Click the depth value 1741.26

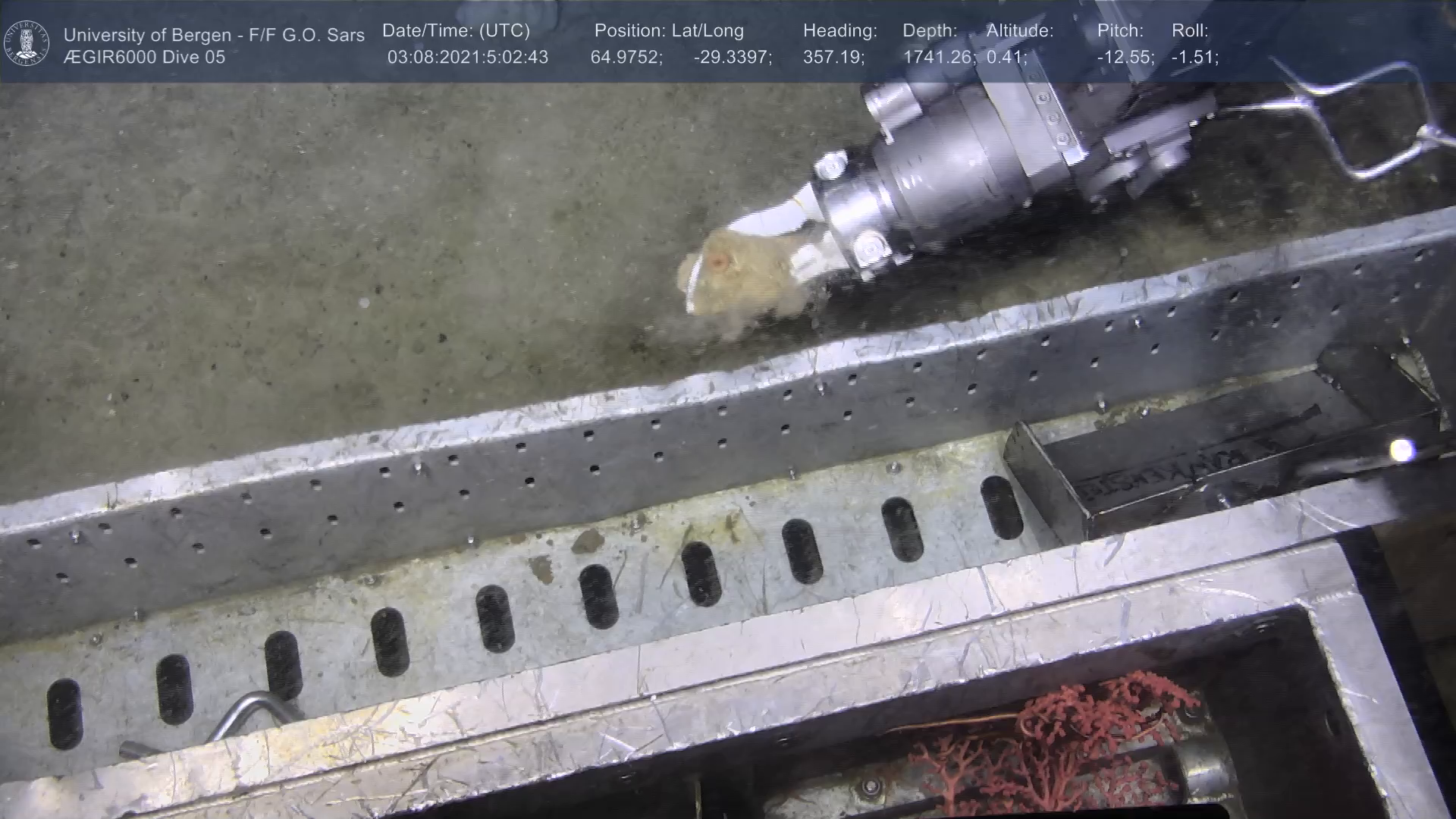[x=939, y=58]
